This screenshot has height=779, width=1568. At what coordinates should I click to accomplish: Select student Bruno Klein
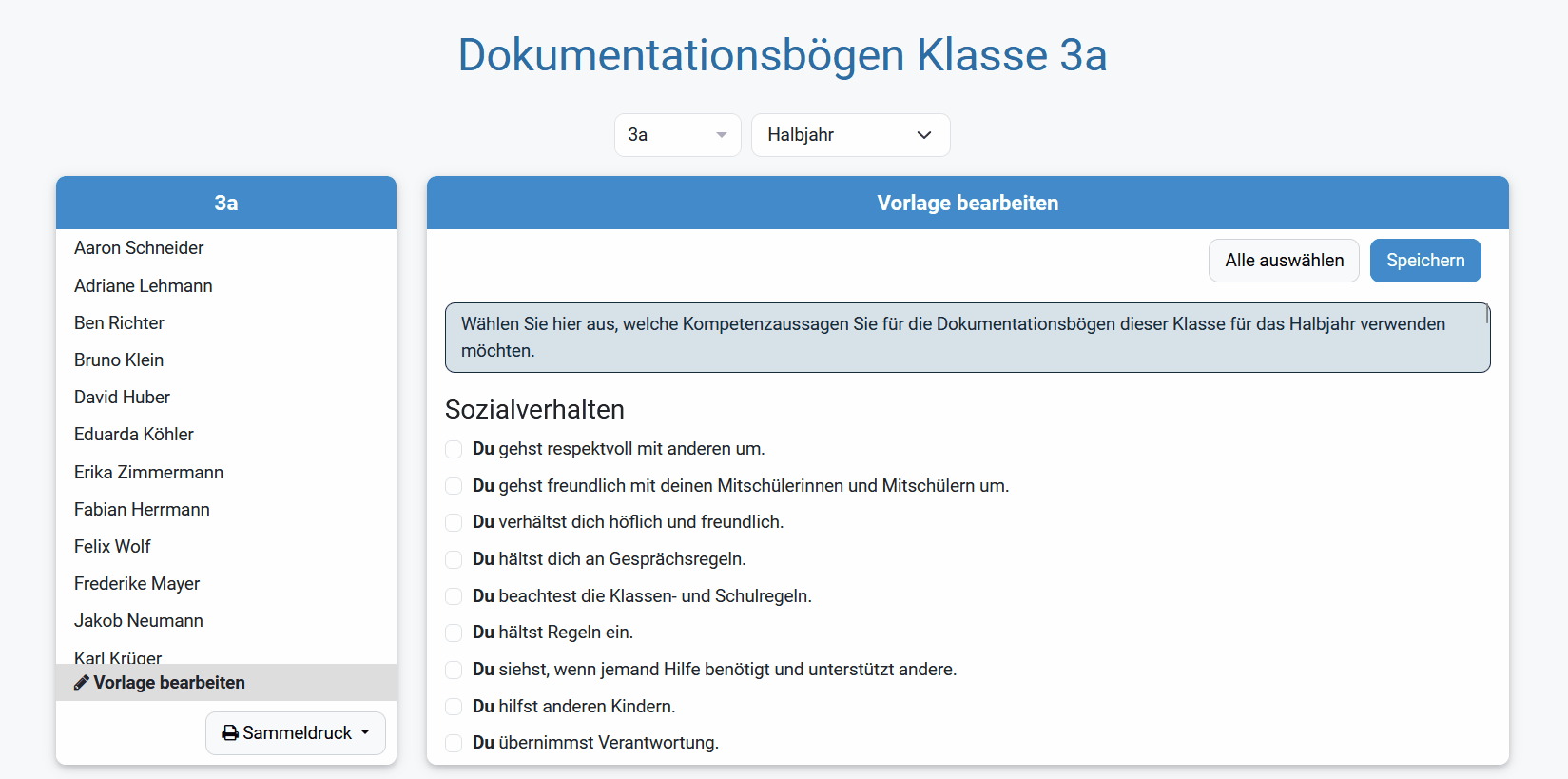click(x=226, y=360)
